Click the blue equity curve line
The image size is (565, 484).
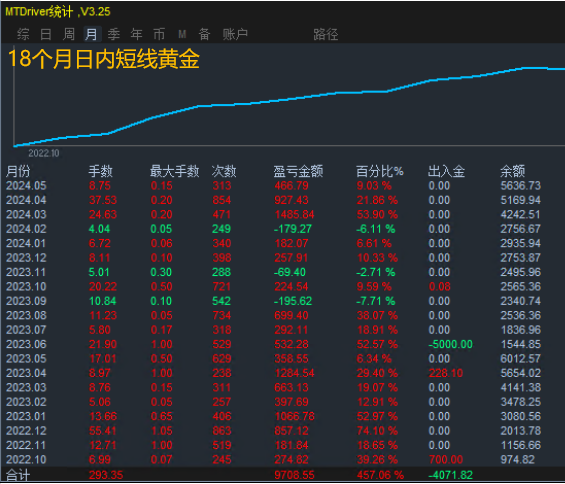[288, 100]
